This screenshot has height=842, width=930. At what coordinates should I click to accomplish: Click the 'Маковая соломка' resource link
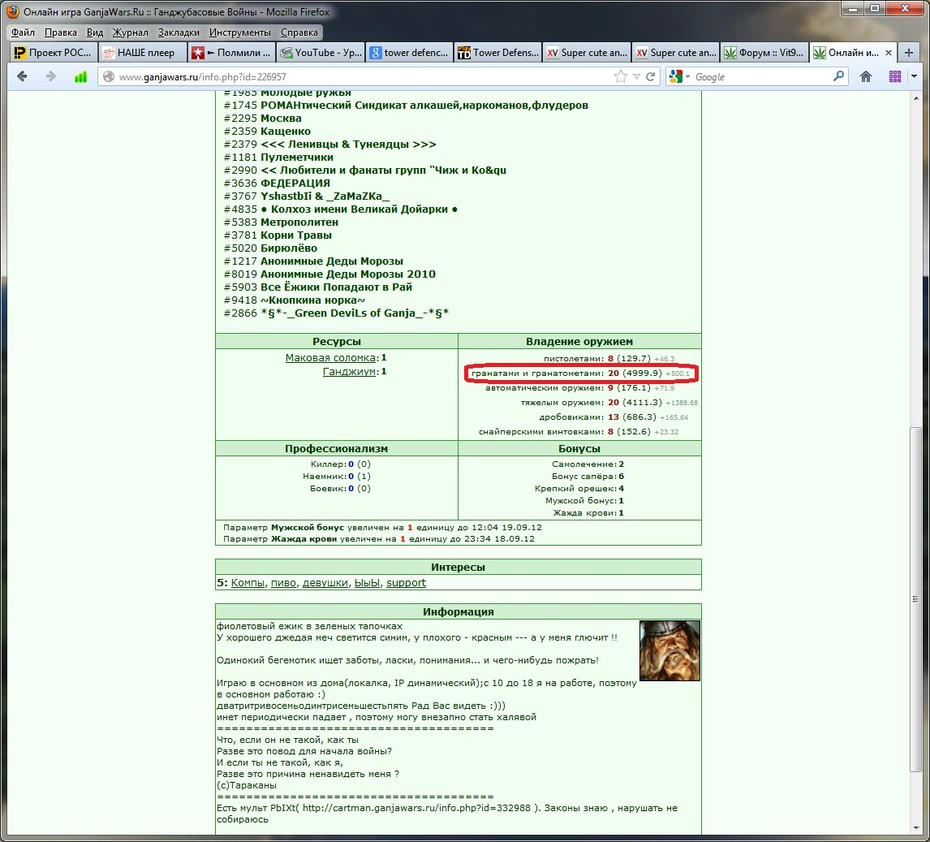pos(330,358)
